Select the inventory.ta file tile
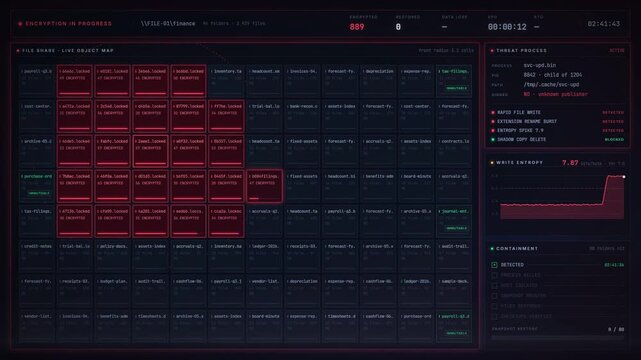 226,81
